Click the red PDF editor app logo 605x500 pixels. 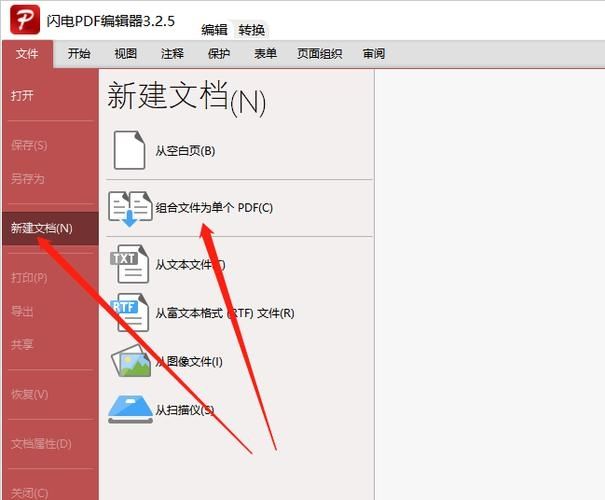[x=25, y=20]
